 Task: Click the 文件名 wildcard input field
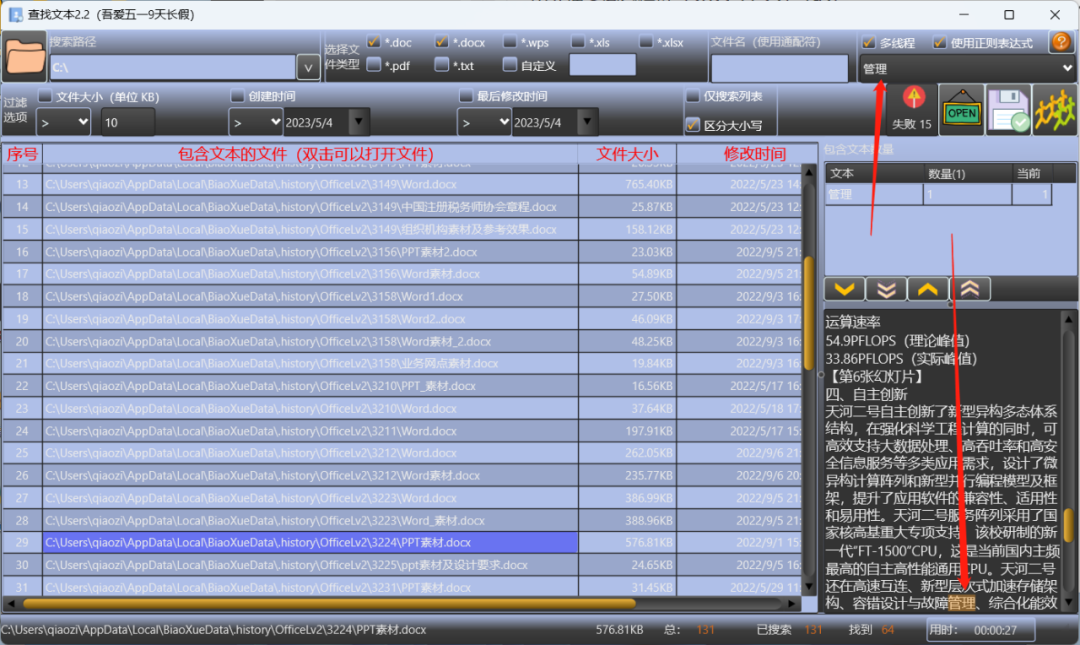point(779,68)
